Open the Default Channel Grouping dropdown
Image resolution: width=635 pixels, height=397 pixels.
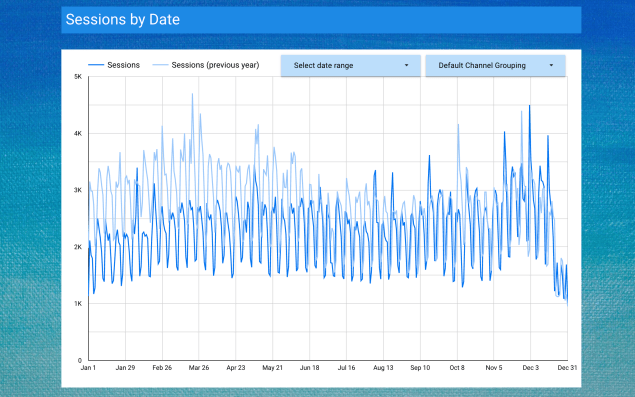495,66
